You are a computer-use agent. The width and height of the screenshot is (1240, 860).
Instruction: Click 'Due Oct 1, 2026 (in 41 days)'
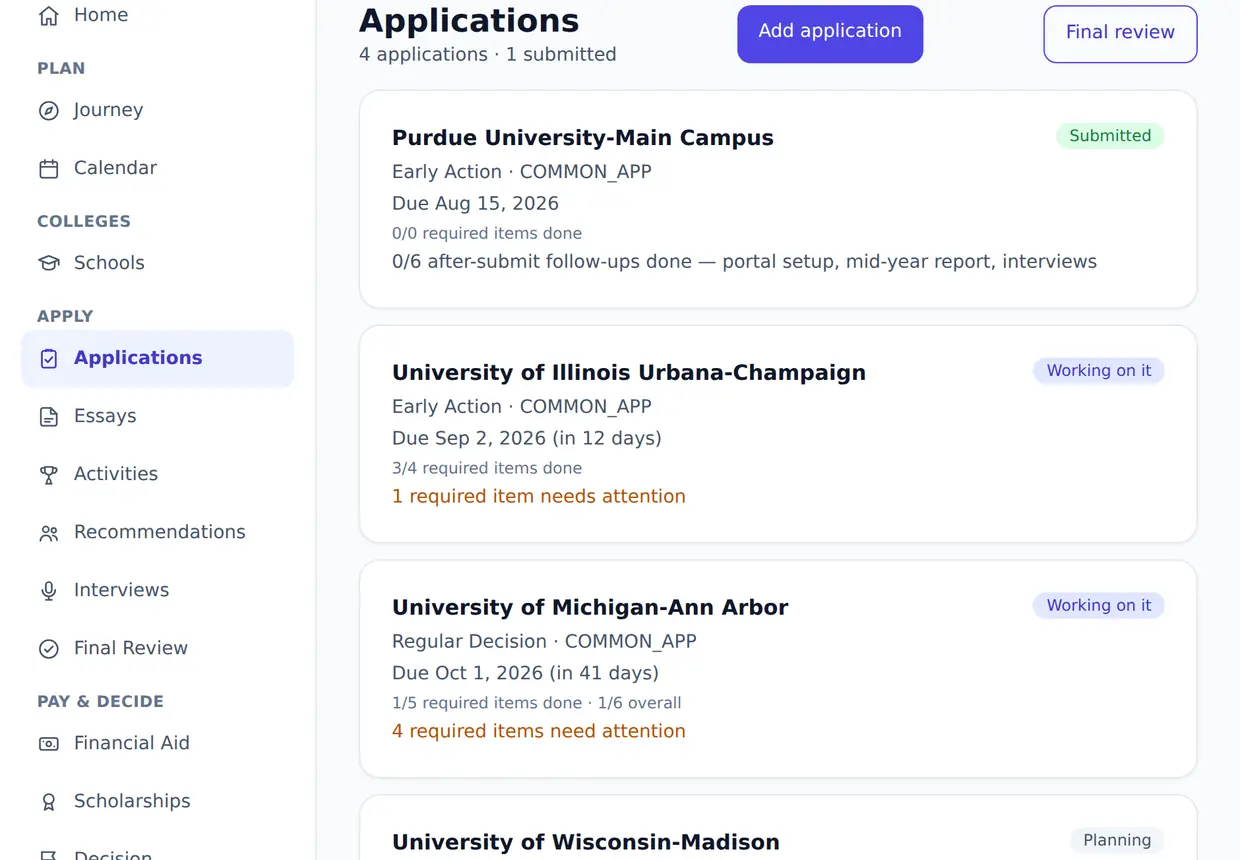coord(525,674)
